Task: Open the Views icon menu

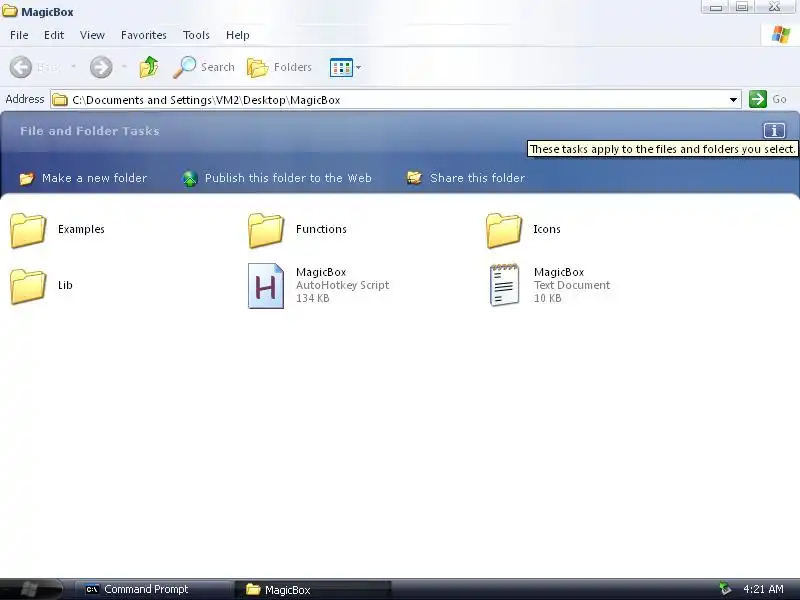Action: point(341,67)
